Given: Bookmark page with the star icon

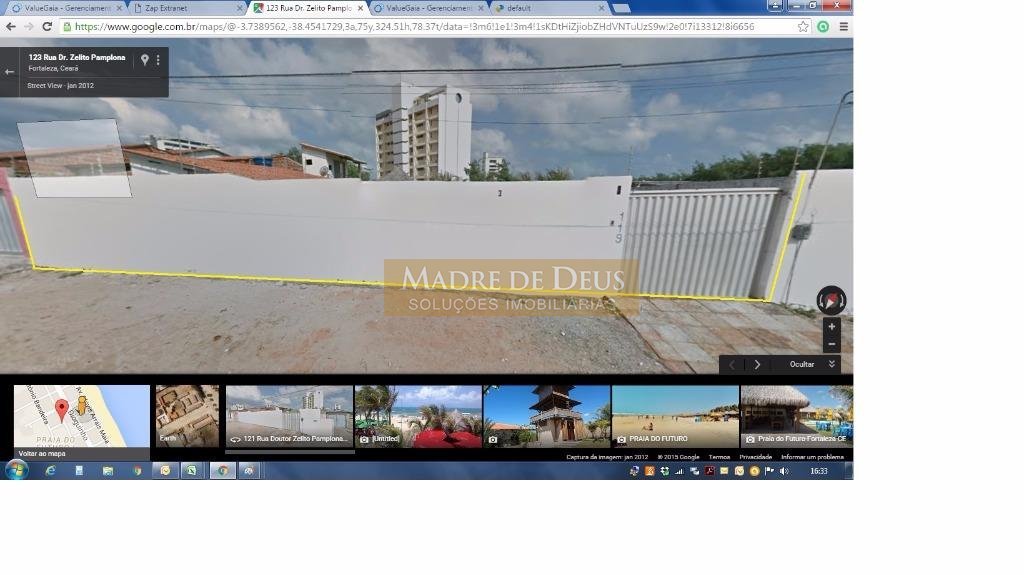Looking at the screenshot, I should (803, 27).
